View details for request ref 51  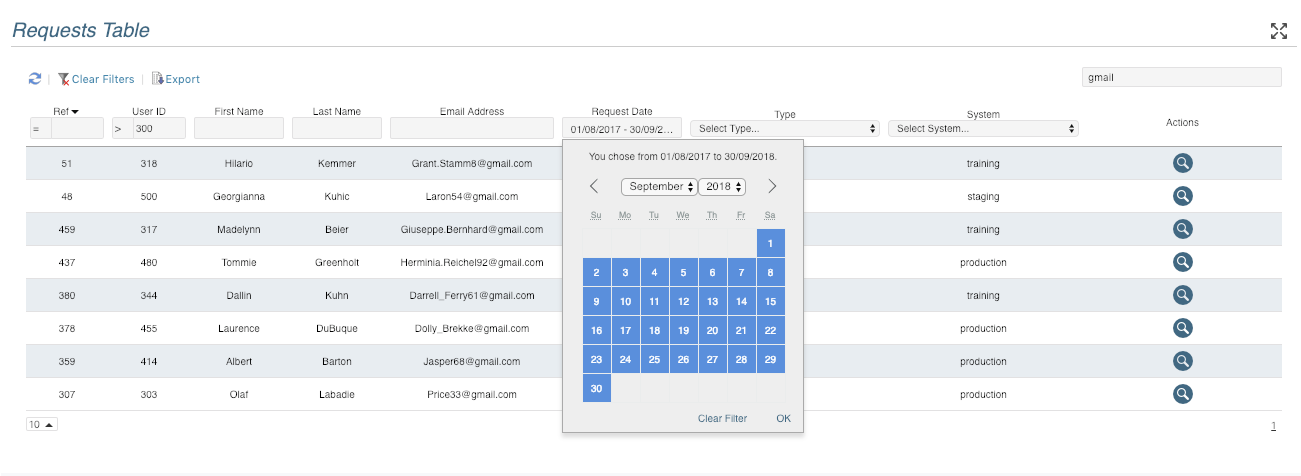(x=1182, y=163)
